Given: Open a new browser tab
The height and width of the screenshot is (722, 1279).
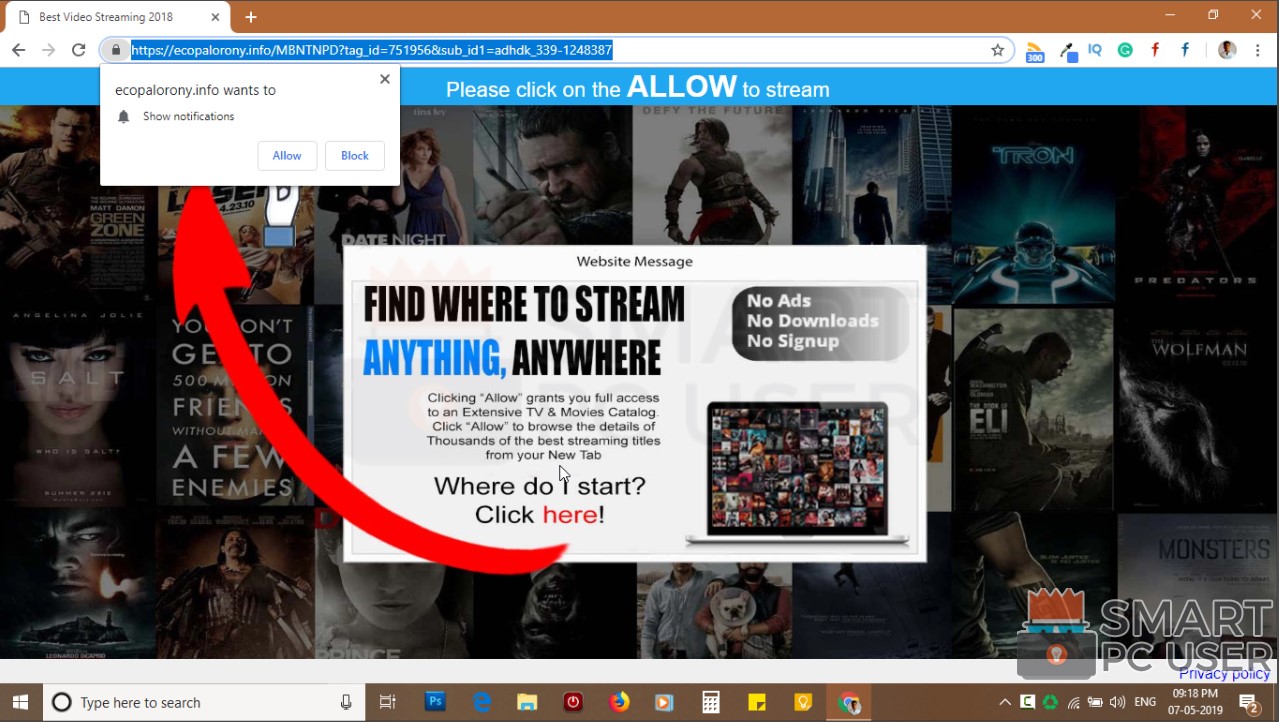Looking at the screenshot, I should (249, 16).
